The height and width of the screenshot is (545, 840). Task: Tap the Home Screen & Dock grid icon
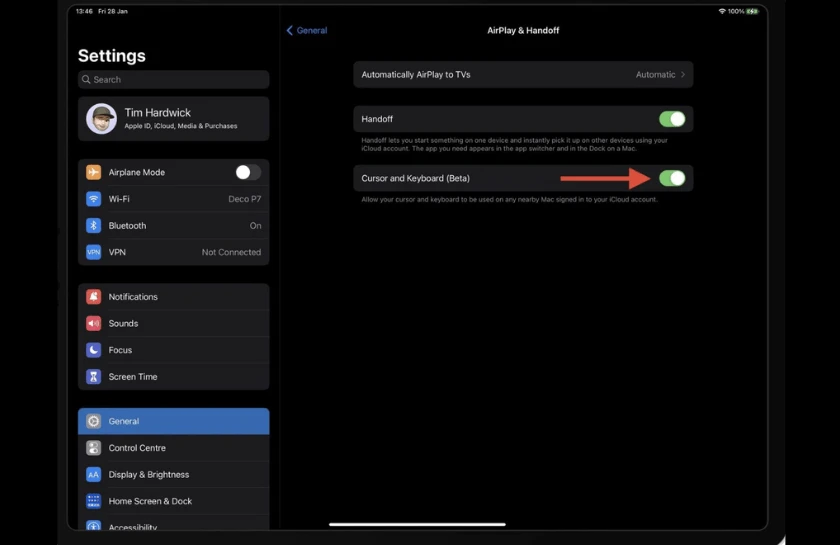93,501
